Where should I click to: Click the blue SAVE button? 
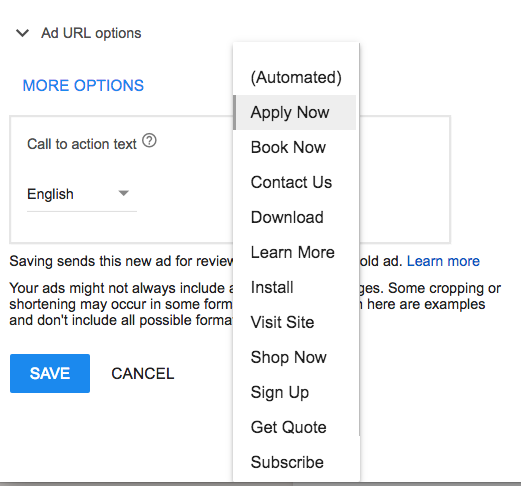coord(50,373)
